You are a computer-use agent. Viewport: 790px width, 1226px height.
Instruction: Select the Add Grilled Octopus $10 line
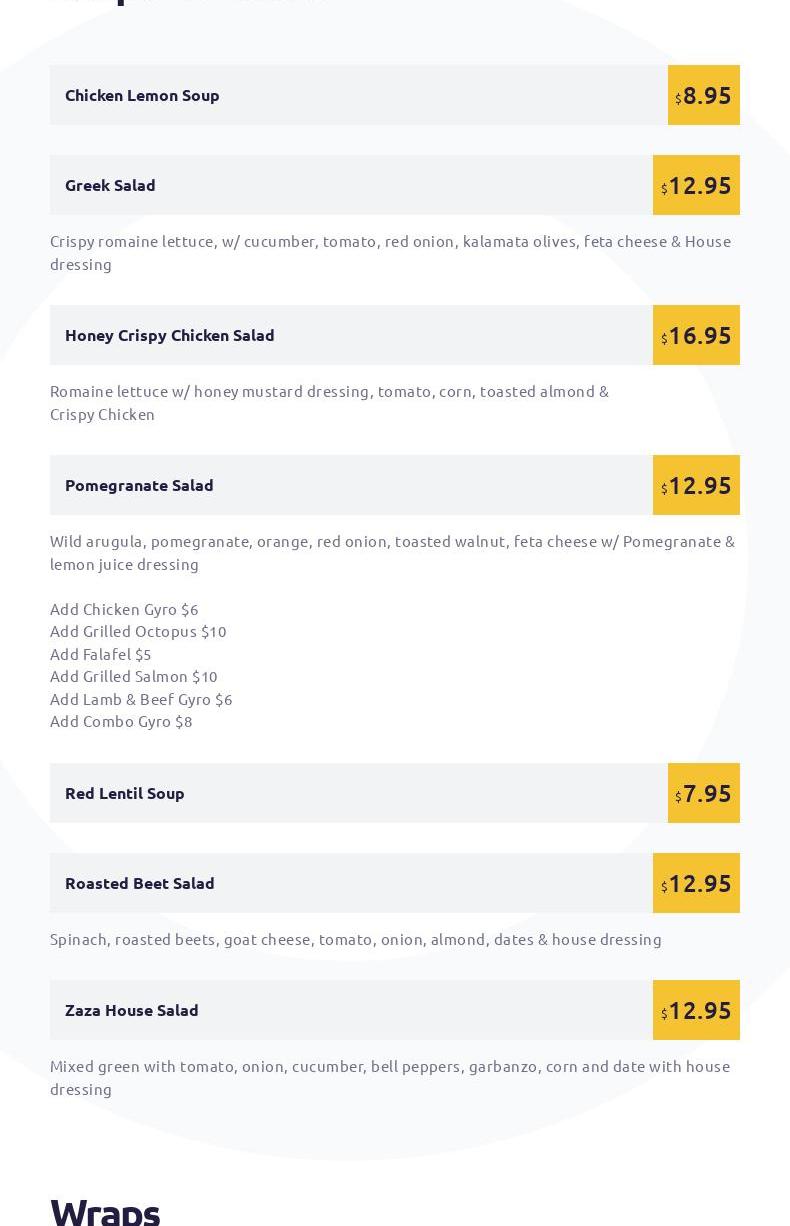click(138, 631)
